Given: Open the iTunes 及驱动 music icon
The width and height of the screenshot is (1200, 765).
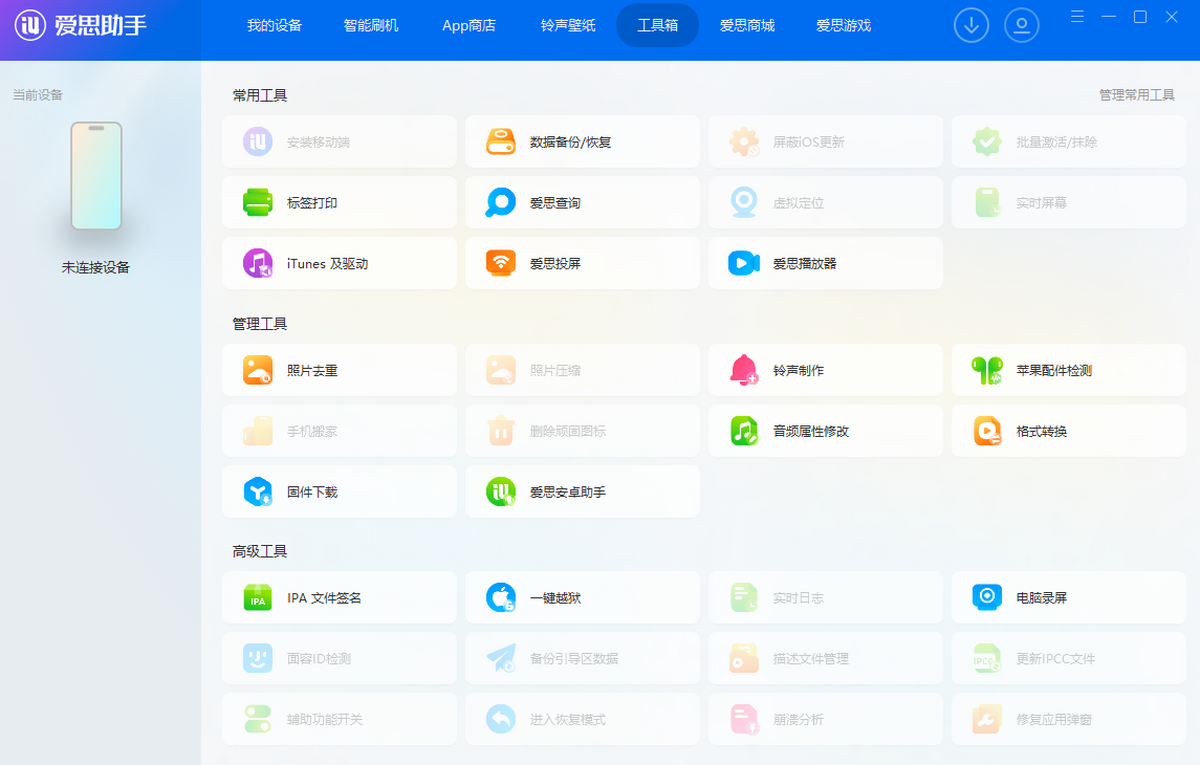Looking at the screenshot, I should click(x=258, y=263).
